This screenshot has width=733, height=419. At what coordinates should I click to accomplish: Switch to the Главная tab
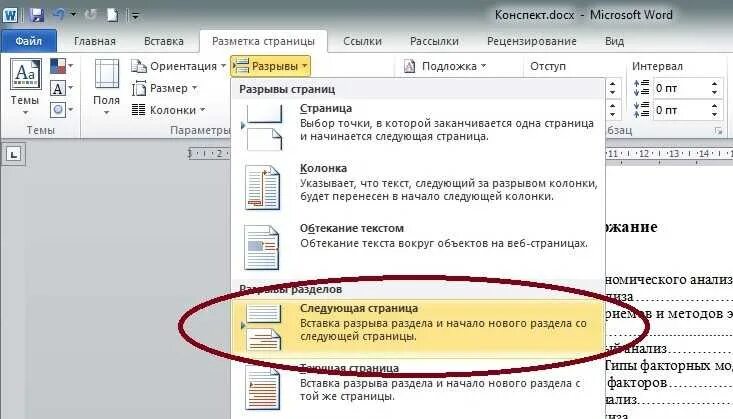point(94,41)
